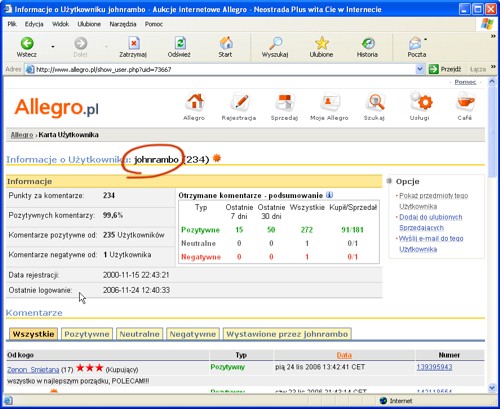500x409 pixels.
Task: Open the dropdown arrow beside Wstecz
Action: tap(53, 47)
